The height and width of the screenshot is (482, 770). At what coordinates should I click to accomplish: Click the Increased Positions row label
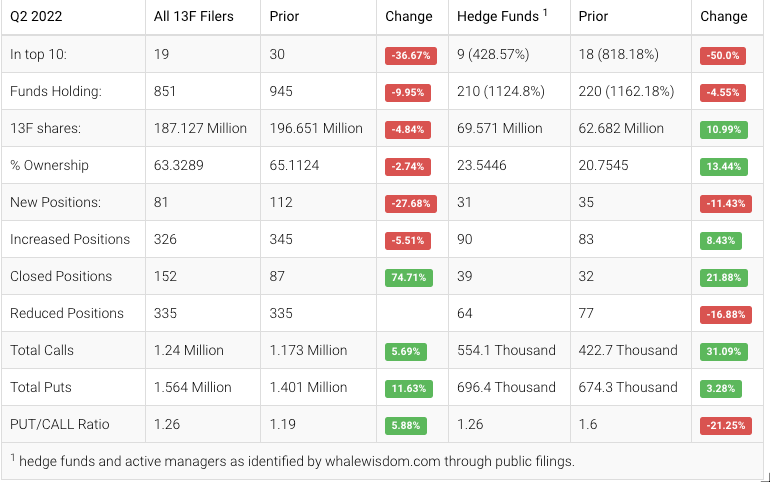[x=70, y=240]
